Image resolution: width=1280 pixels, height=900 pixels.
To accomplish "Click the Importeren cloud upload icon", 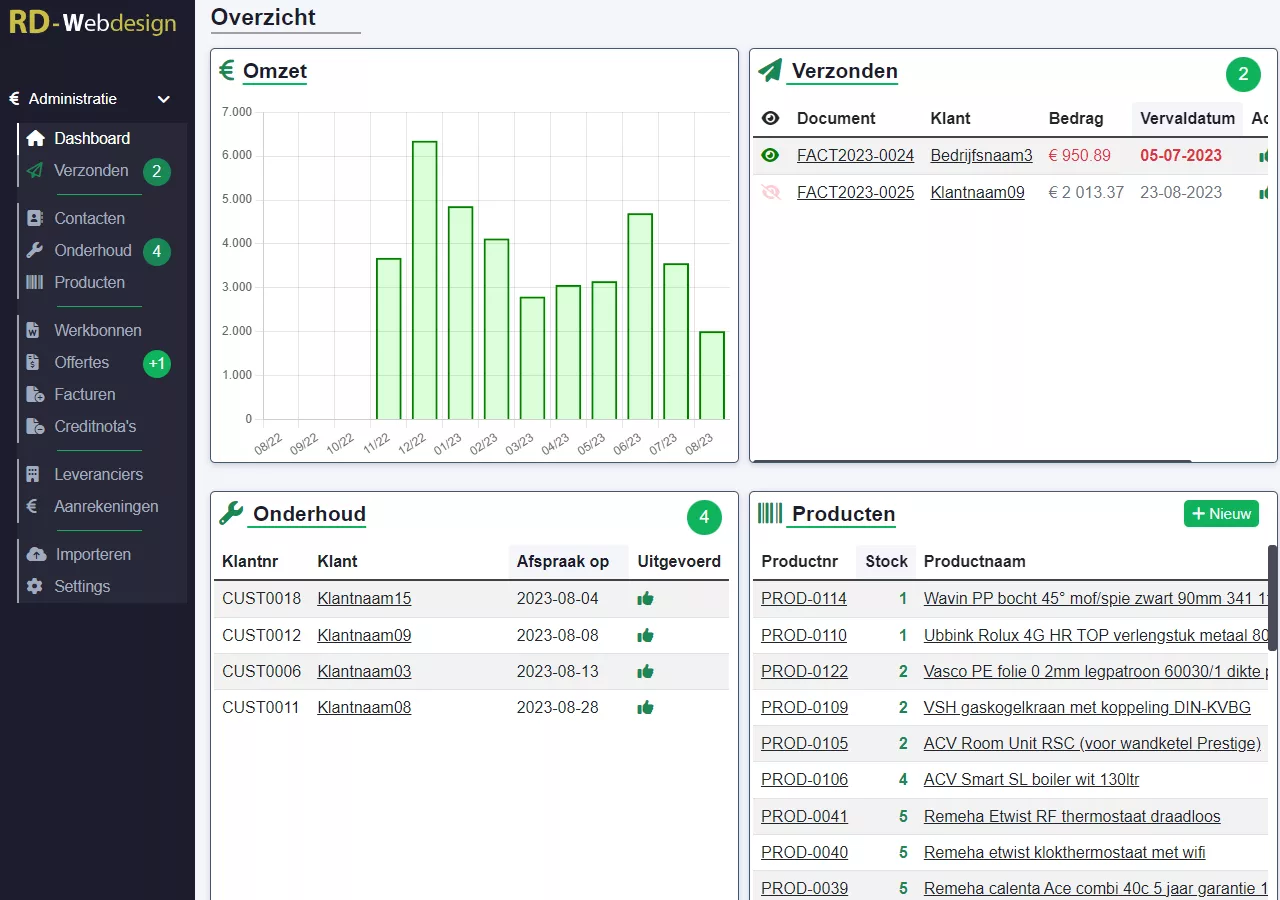I will [35, 554].
